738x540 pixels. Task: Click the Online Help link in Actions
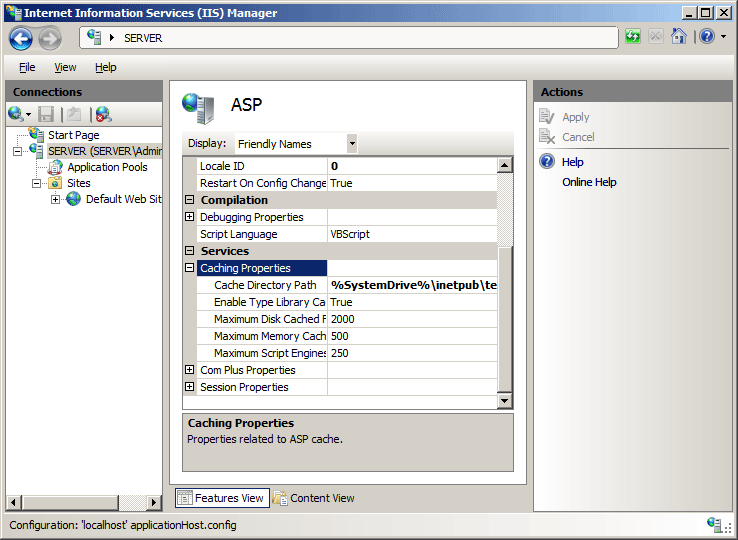pos(589,182)
